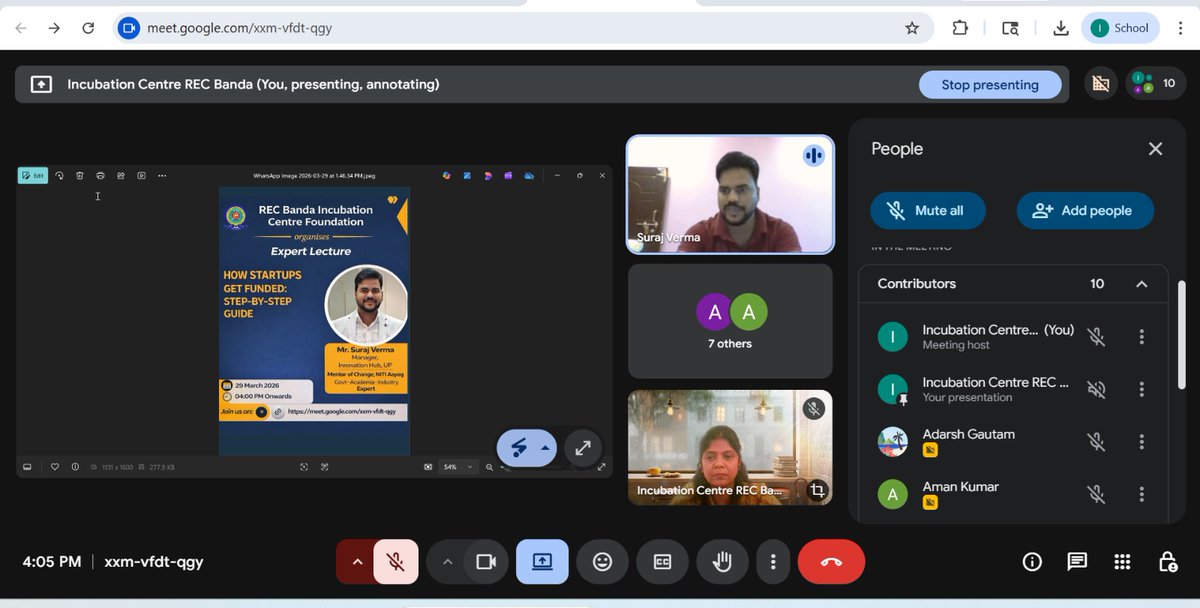Mute Aman Kumar's microphone
Image resolution: width=1200 pixels, height=608 pixels.
click(1097, 494)
